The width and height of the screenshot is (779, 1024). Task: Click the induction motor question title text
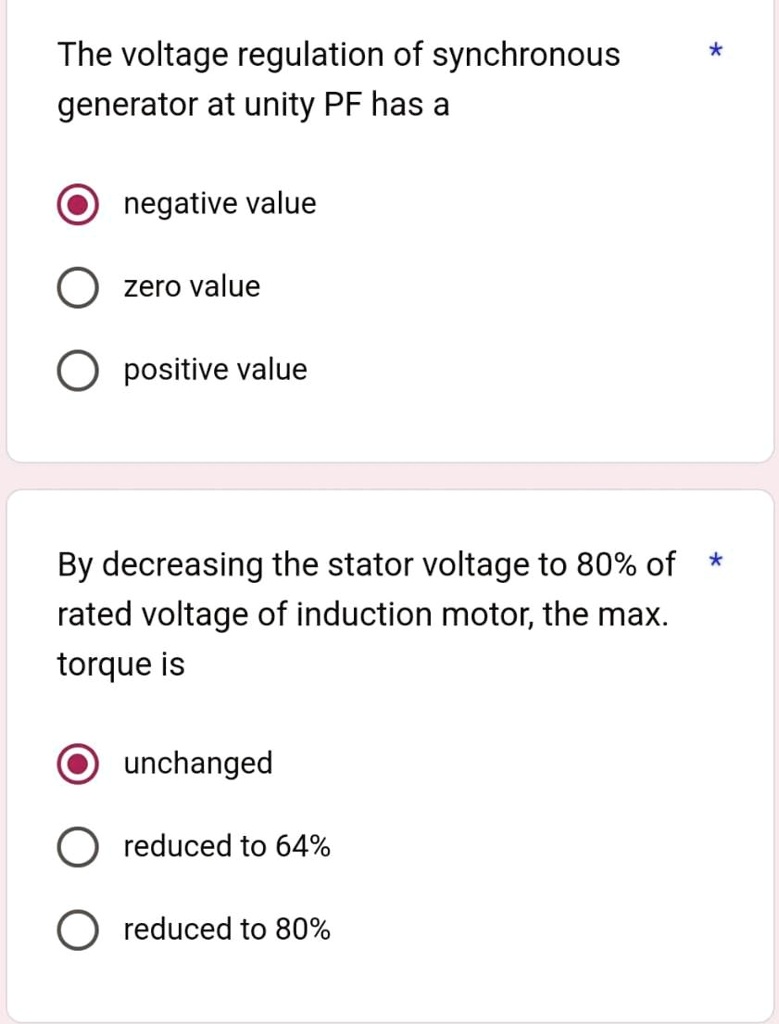click(x=365, y=613)
